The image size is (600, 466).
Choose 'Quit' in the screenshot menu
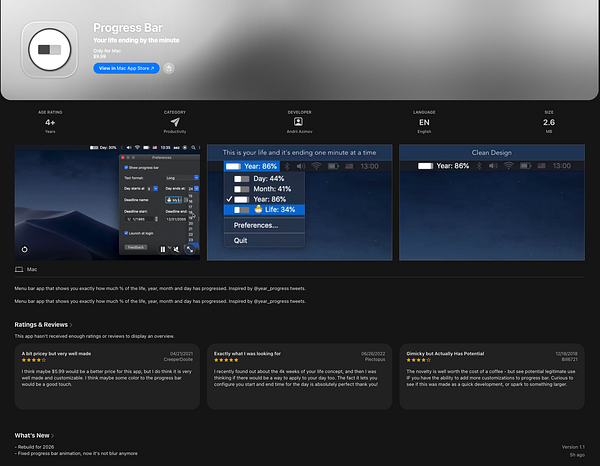point(264,240)
